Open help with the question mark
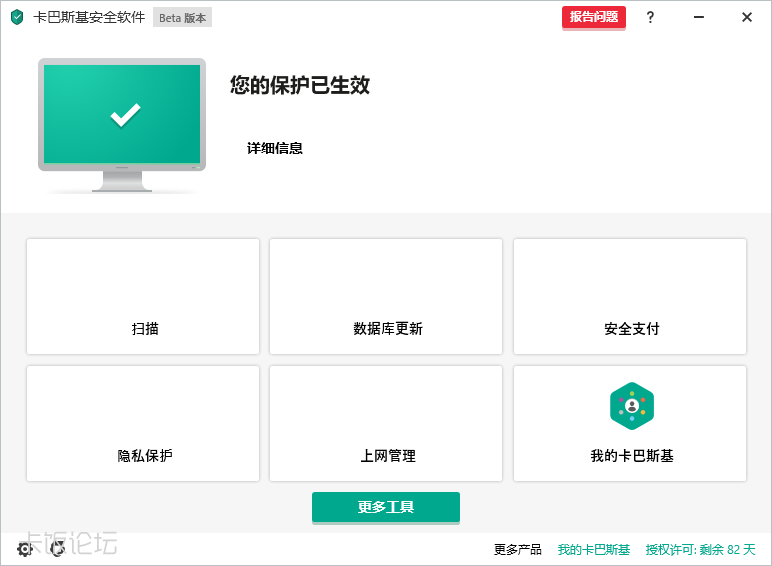The height and width of the screenshot is (566, 772). (x=650, y=17)
